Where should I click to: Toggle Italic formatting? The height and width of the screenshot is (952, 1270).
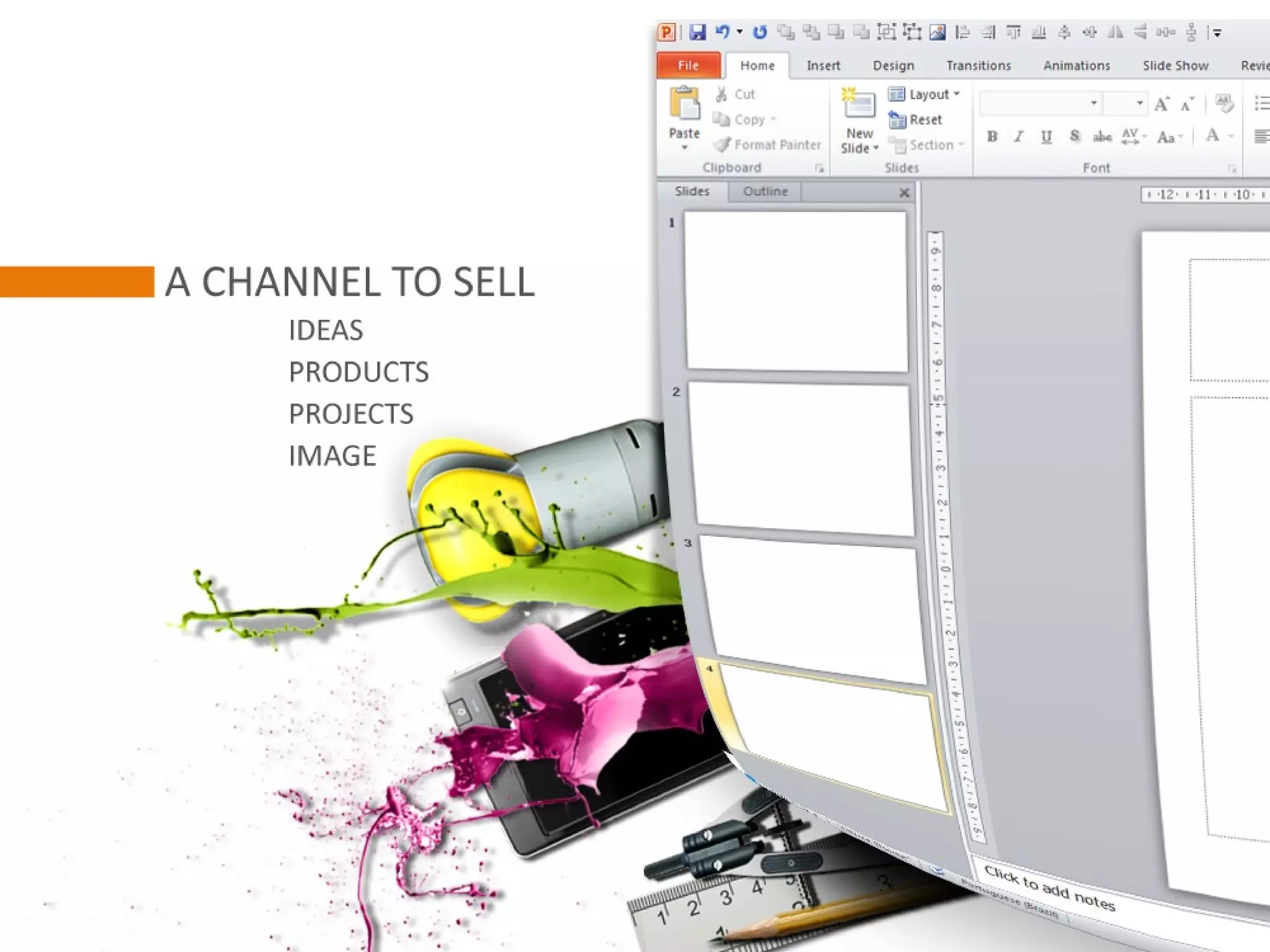(1019, 137)
